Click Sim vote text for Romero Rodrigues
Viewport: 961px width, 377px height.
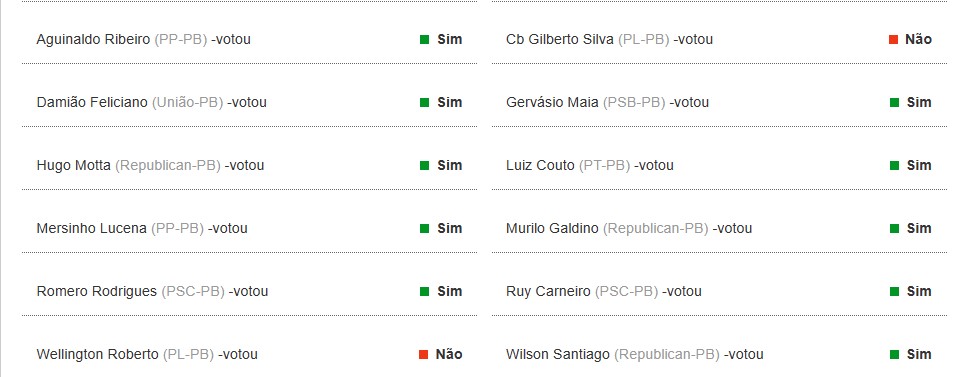[449, 291]
